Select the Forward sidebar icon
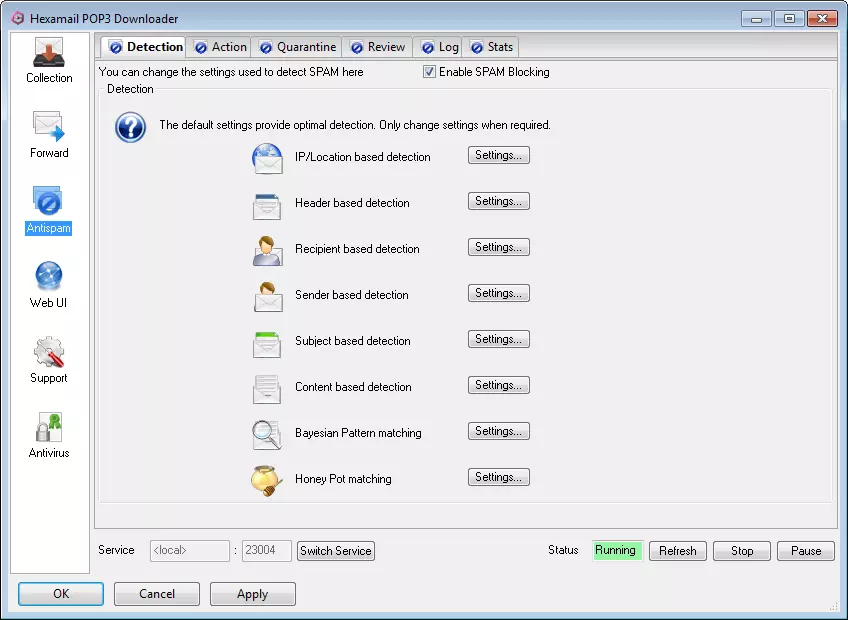Image resolution: width=848 pixels, height=620 pixels. (x=49, y=135)
